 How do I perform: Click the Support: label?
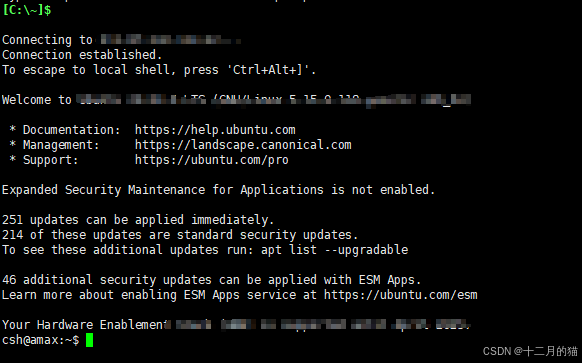51,160
